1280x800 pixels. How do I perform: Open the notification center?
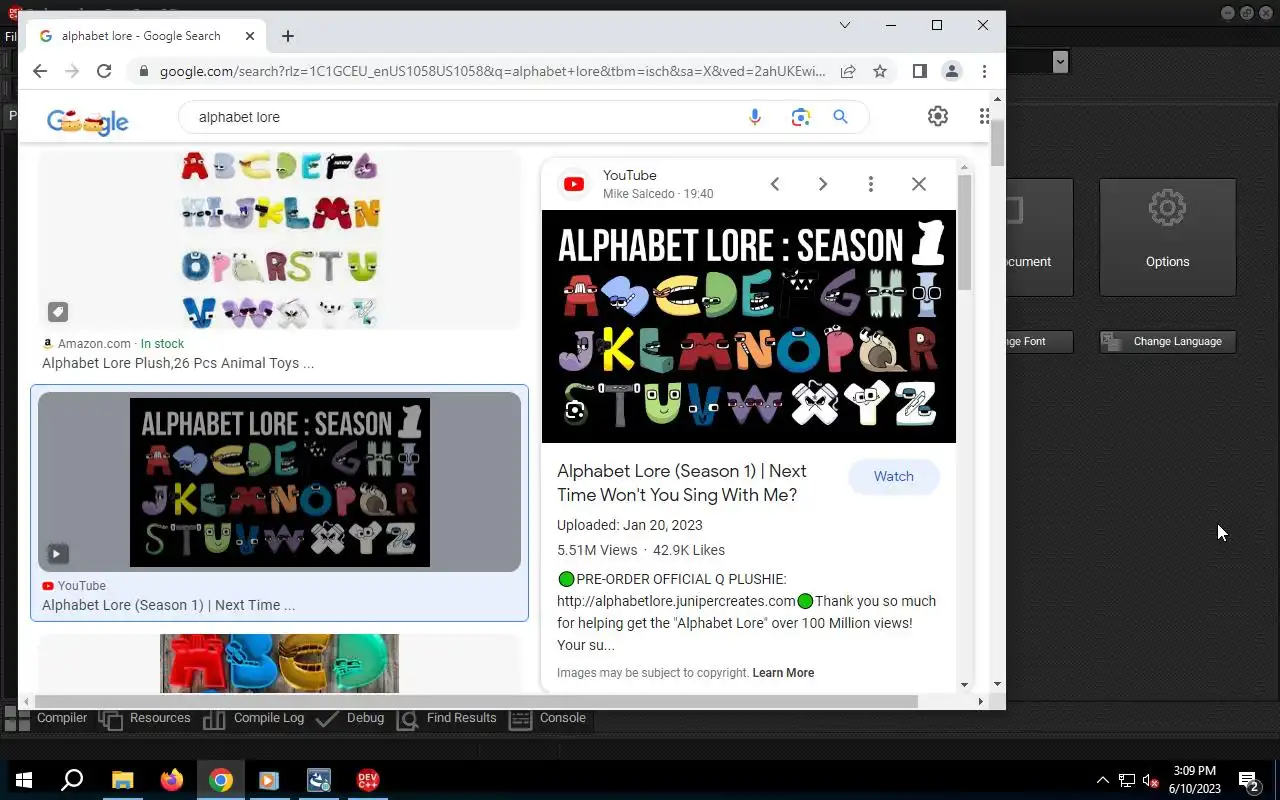click(1249, 780)
